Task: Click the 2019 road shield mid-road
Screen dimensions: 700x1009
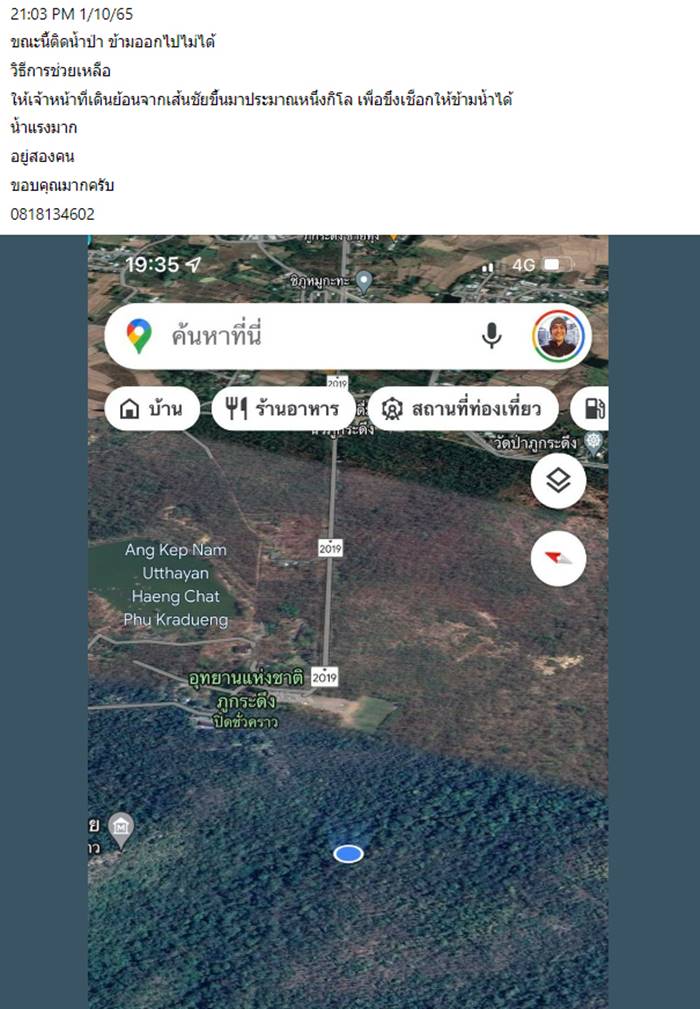Action: tap(330, 548)
